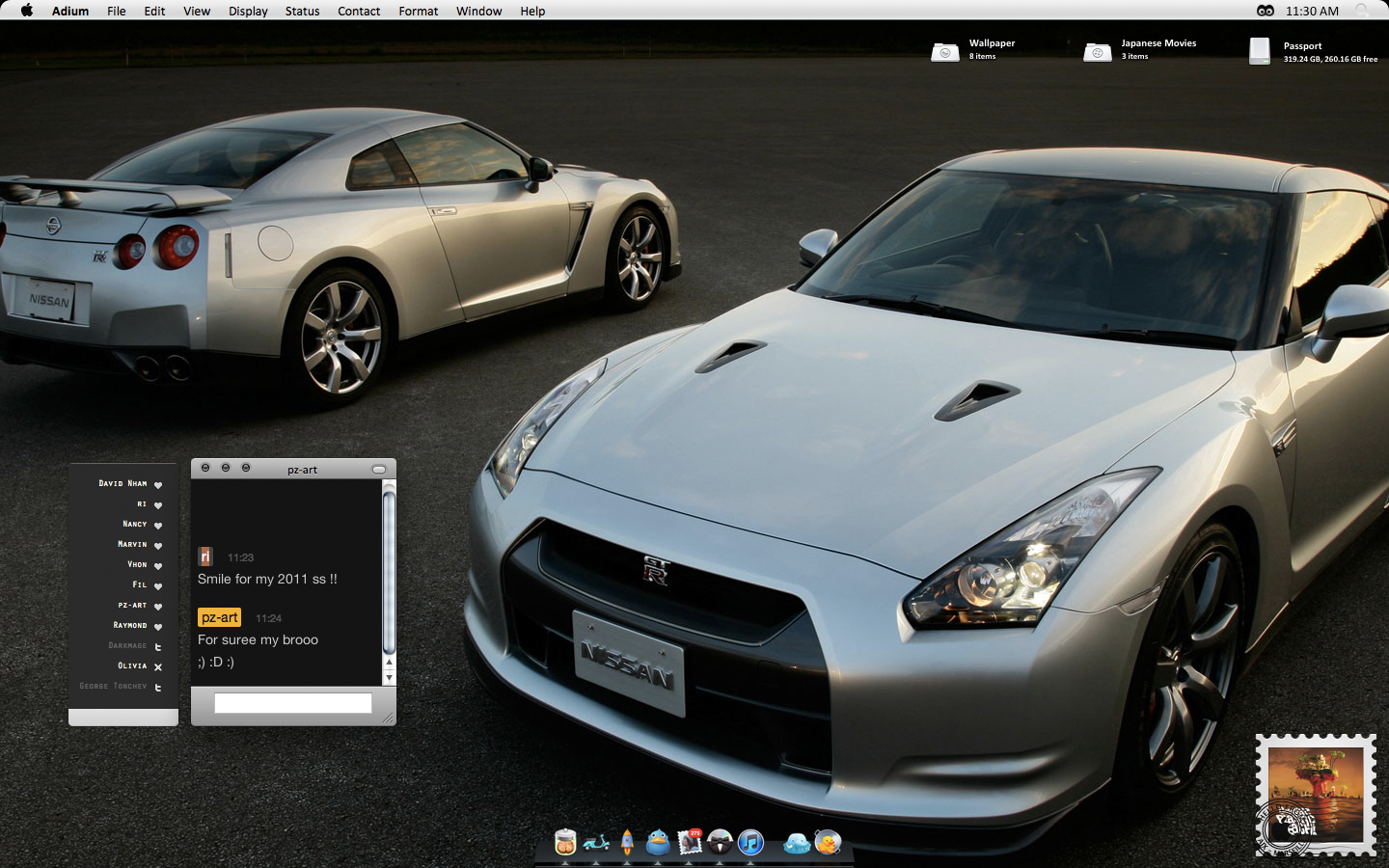Open the View menu
The width and height of the screenshot is (1389, 868).
pyautogui.click(x=197, y=11)
